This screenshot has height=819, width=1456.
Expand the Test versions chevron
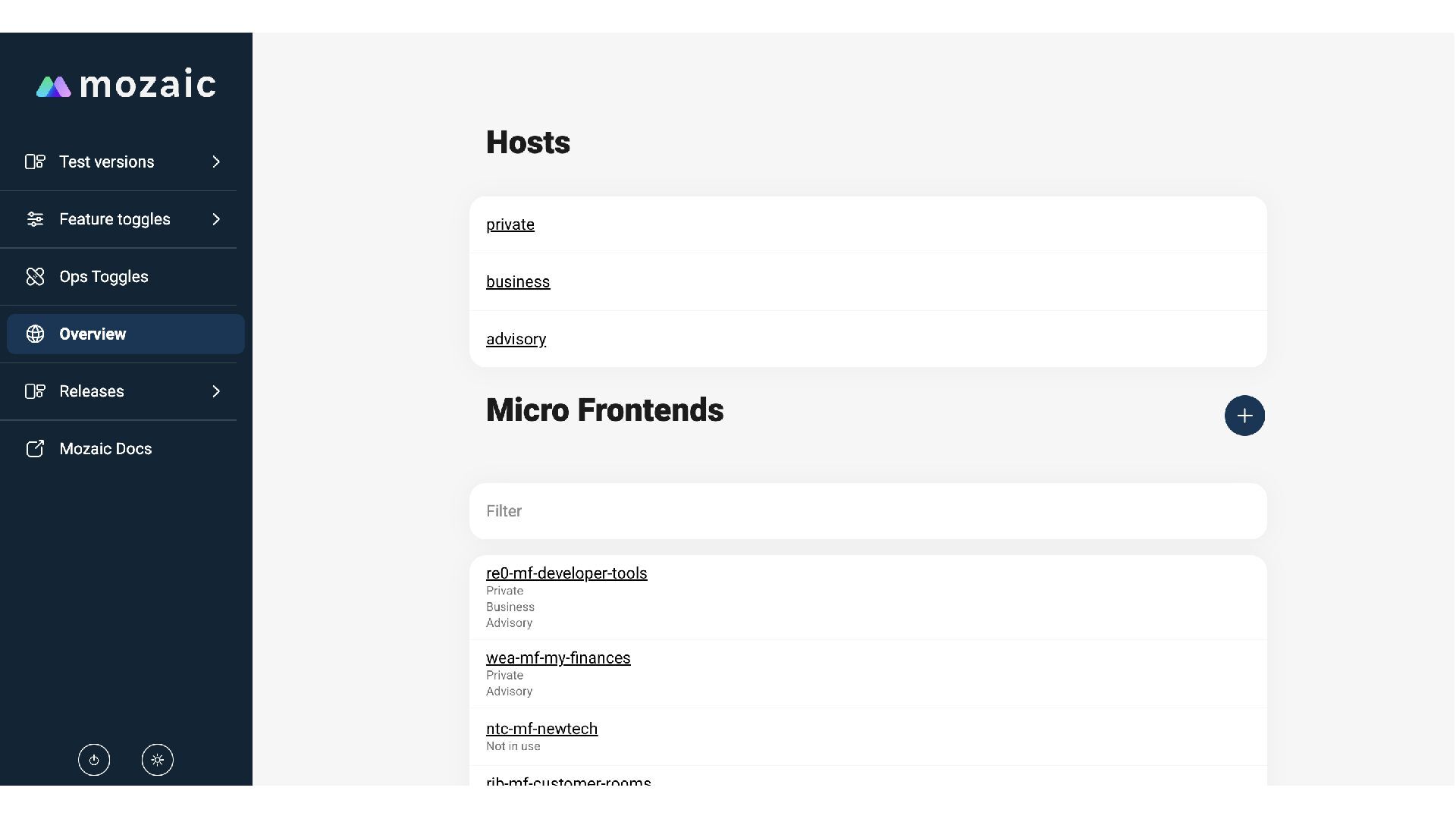(216, 162)
